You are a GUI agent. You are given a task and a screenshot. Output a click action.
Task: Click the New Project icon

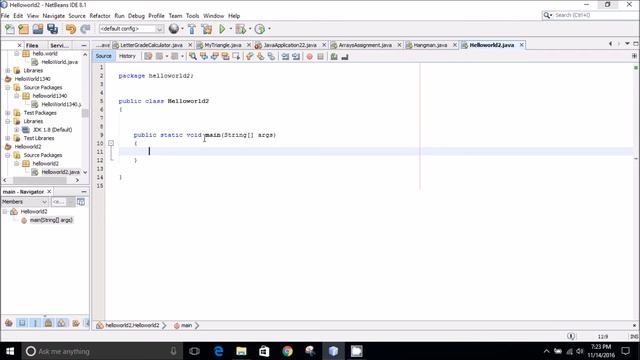click(24, 29)
